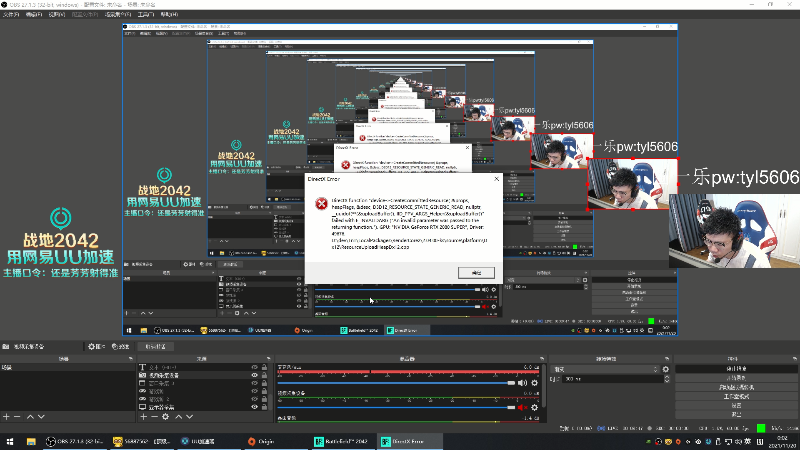Click the 启动虚拟摄像机 virtual camera button
Screen dimensions: 800x450
736,387
